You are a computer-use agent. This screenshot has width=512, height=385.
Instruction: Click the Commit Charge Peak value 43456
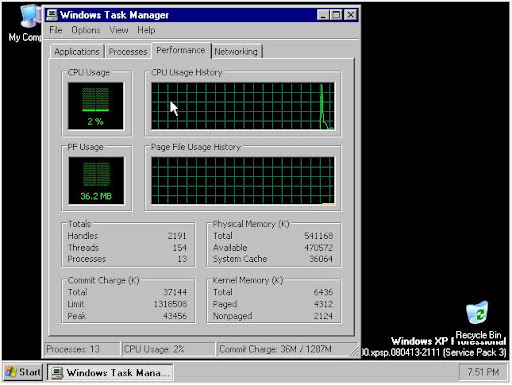[175, 316]
